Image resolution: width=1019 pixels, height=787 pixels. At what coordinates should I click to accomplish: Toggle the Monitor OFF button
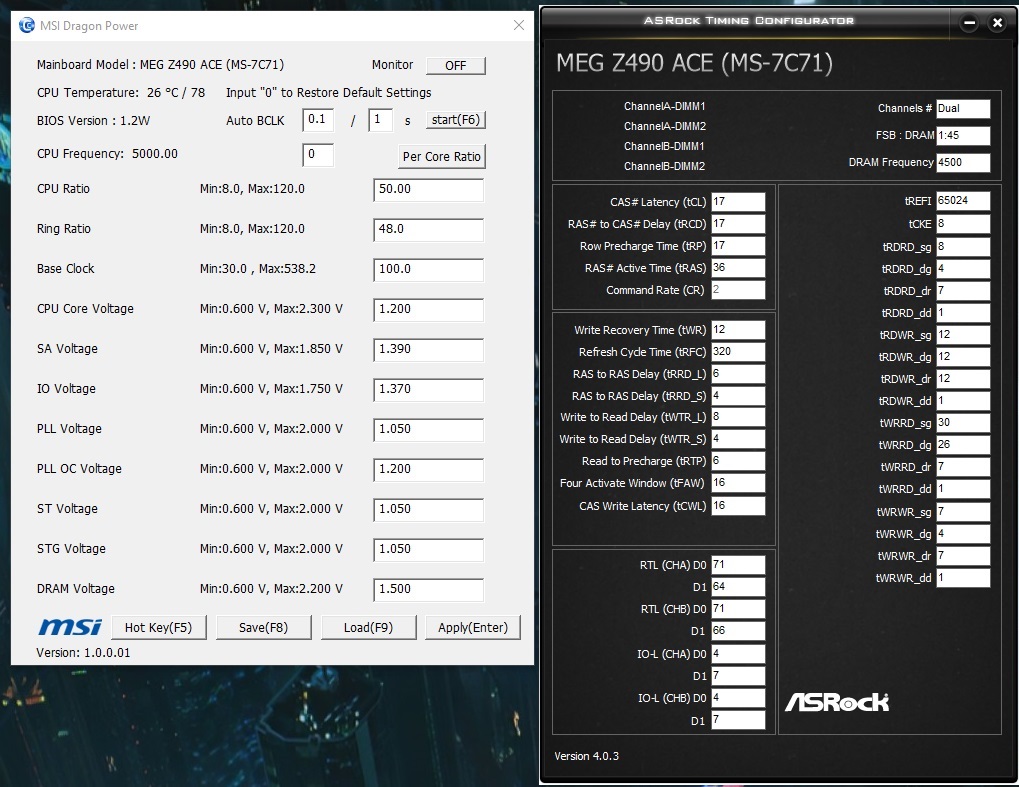(456, 66)
